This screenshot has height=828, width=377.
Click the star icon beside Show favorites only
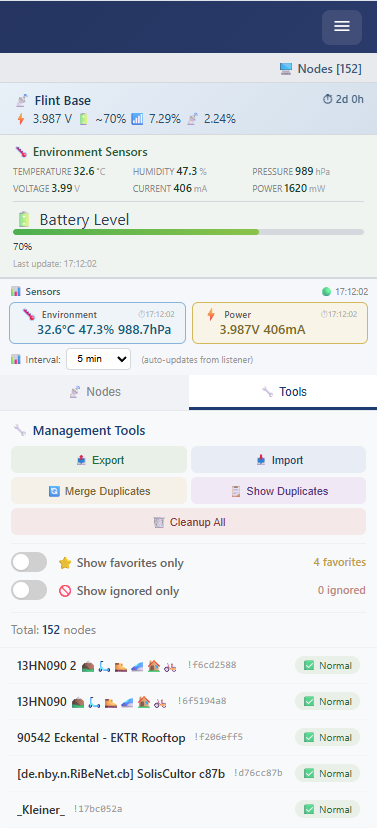click(x=65, y=563)
